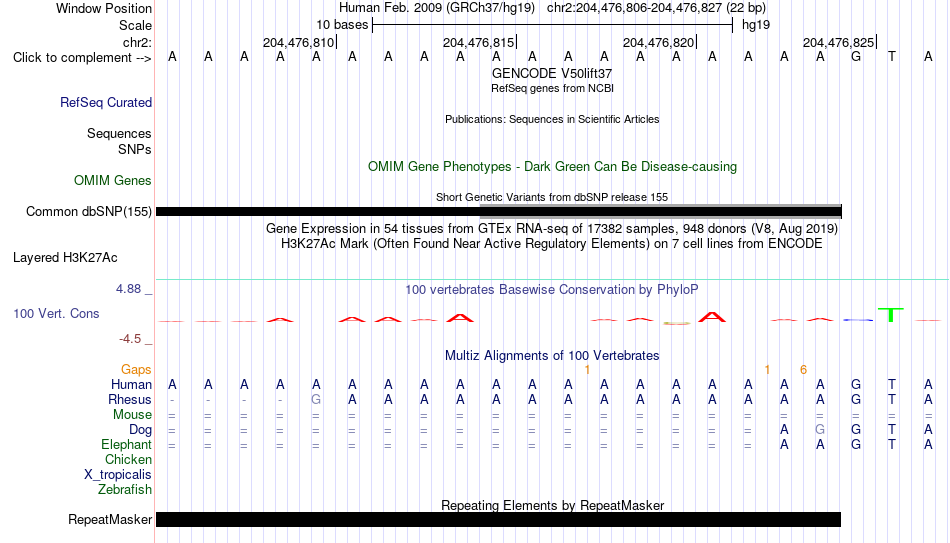Screen dimensions: 950x543
Task: Select the Dog species row label
Action: point(141,430)
